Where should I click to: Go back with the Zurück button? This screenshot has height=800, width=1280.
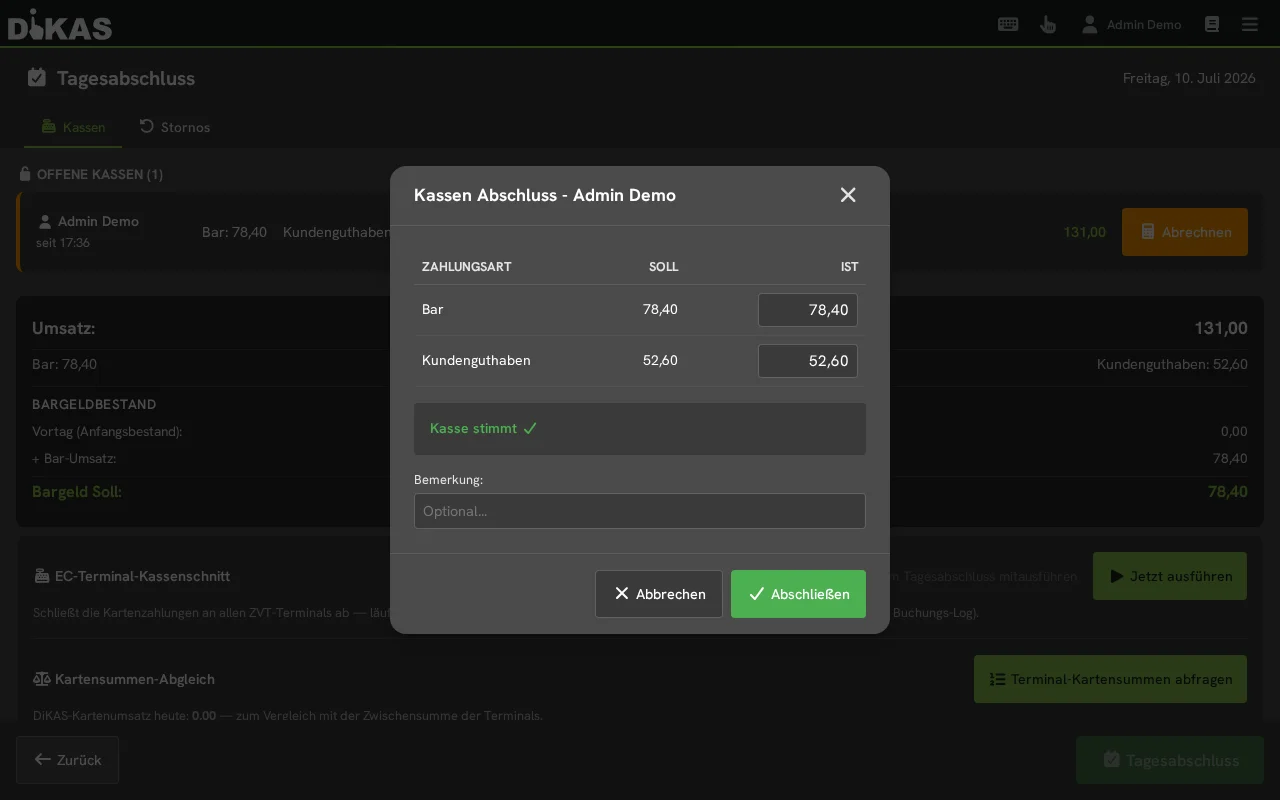[67, 760]
